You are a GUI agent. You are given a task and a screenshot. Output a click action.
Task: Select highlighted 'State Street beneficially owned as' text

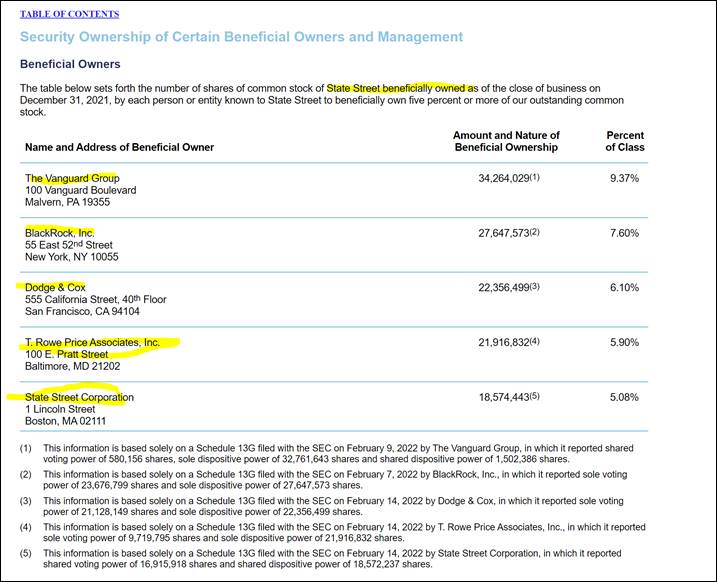(x=402, y=88)
